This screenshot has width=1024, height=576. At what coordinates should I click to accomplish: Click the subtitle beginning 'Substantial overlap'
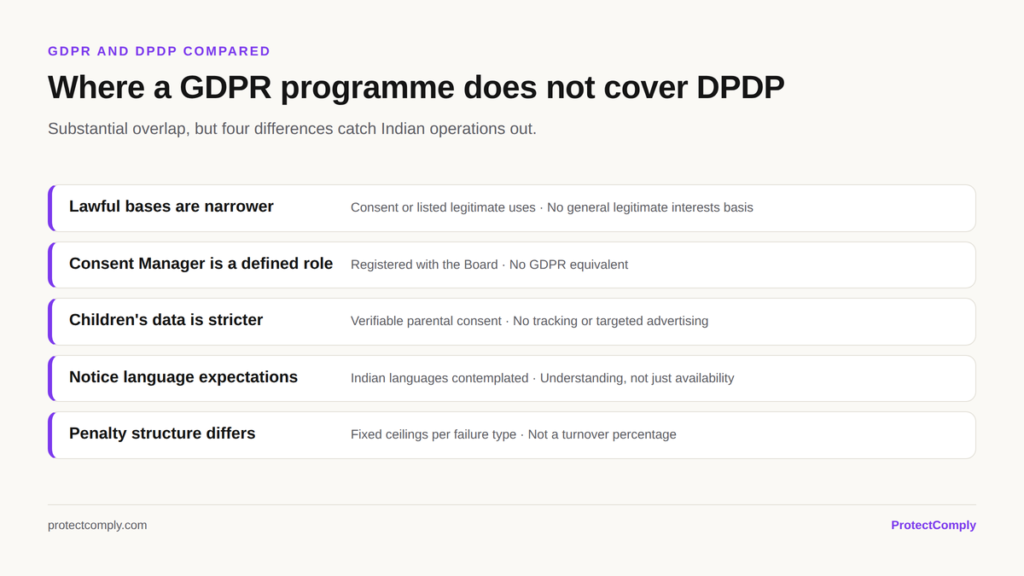point(292,129)
